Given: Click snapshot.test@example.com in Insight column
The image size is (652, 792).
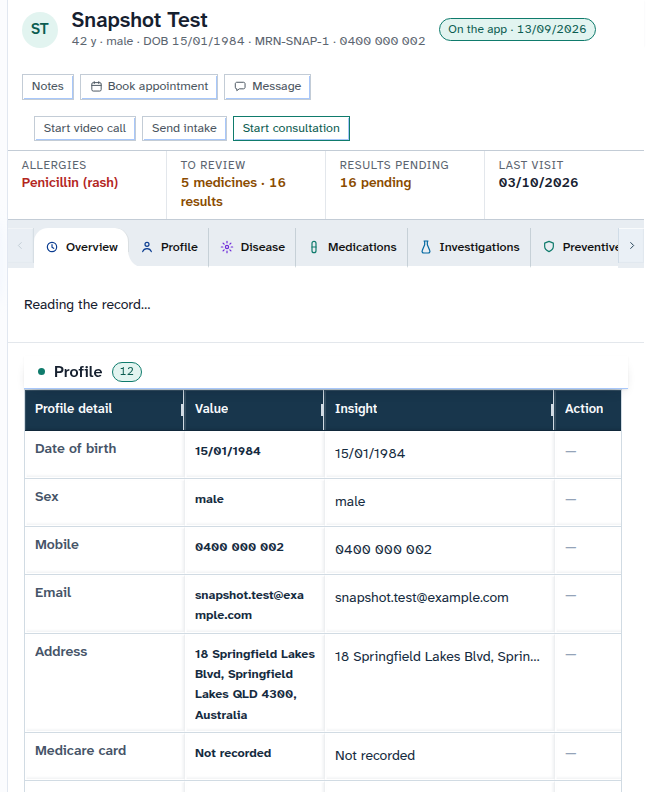Looking at the screenshot, I should point(422,598).
